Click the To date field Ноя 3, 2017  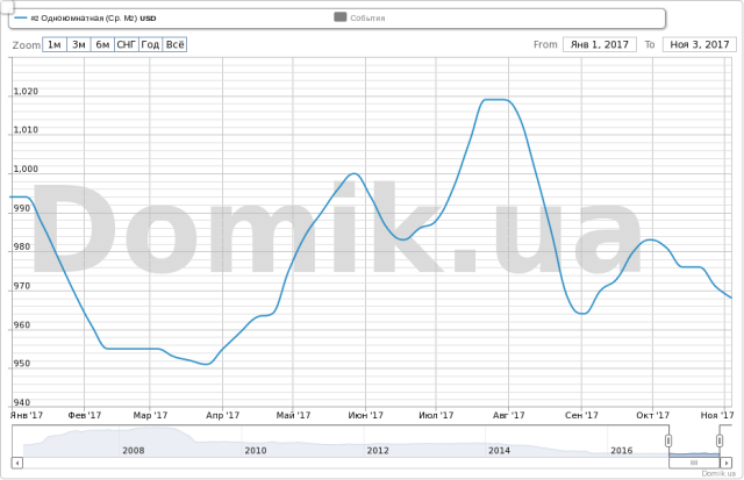[x=699, y=45]
